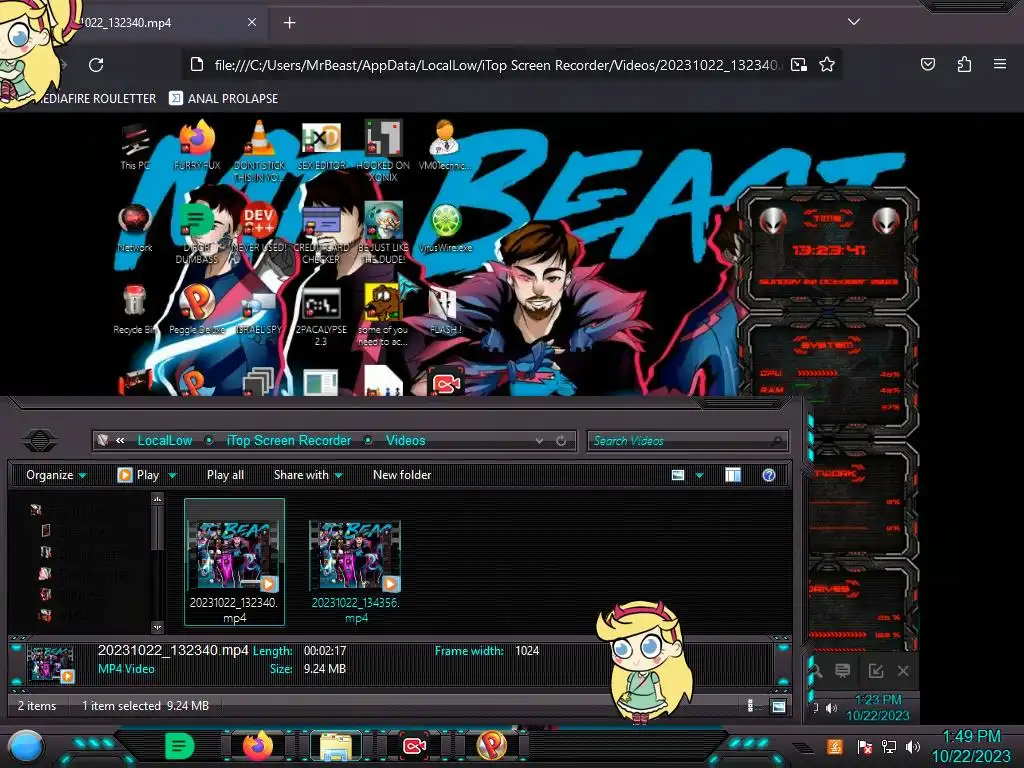Click the Search Videos field
Screen dimensions: 1024x768
pos(688,441)
